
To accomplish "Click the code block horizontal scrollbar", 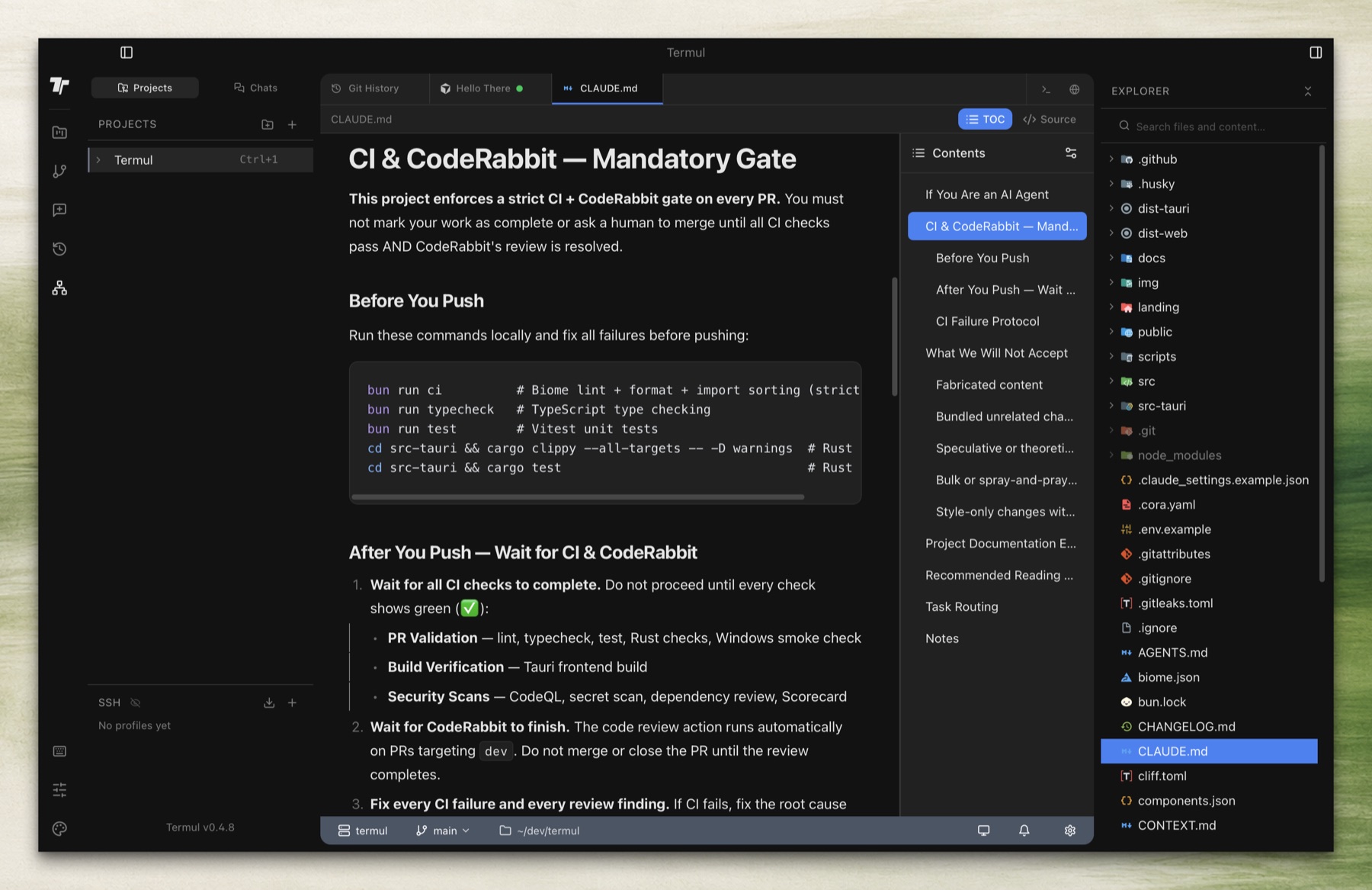I will pyautogui.click(x=578, y=497).
